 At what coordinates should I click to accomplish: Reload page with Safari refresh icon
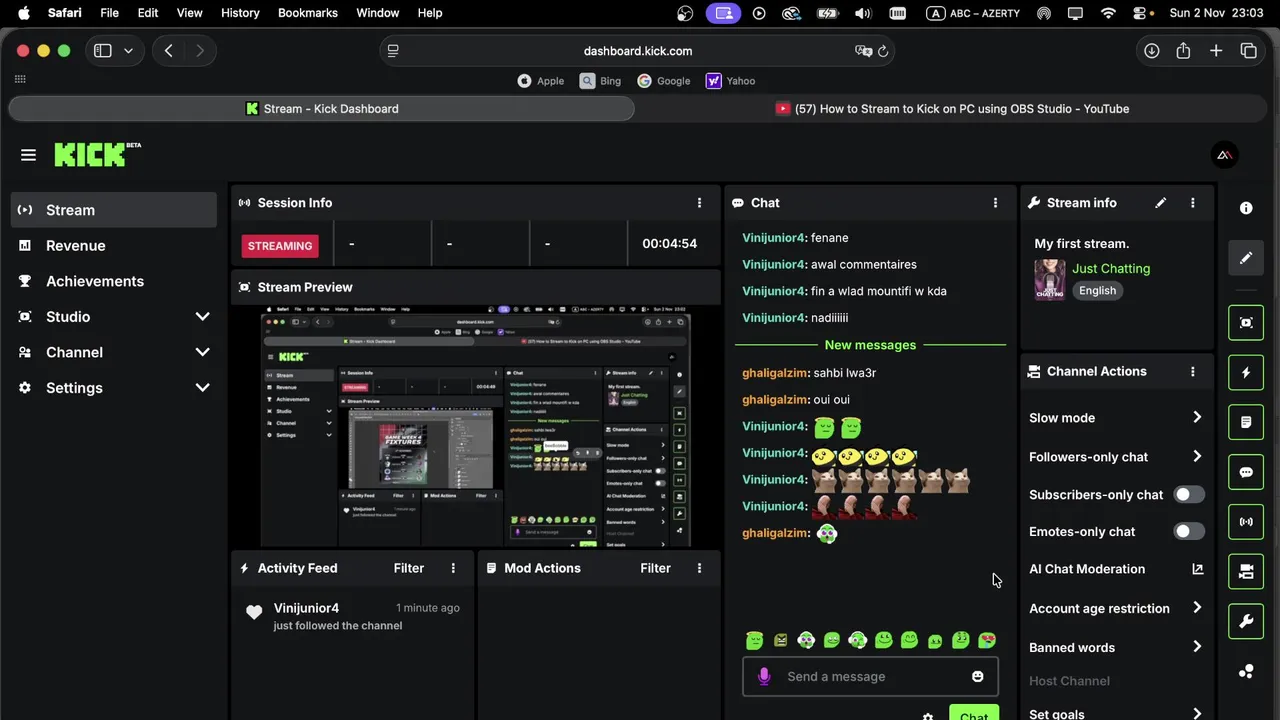coord(883,51)
